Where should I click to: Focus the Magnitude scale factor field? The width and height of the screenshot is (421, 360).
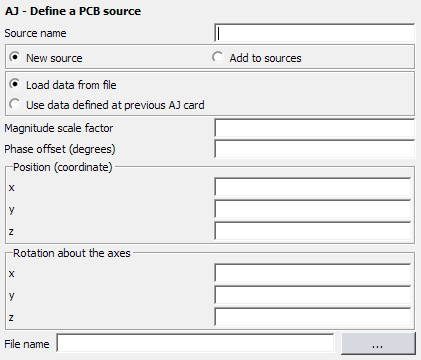pyautogui.click(x=314, y=128)
